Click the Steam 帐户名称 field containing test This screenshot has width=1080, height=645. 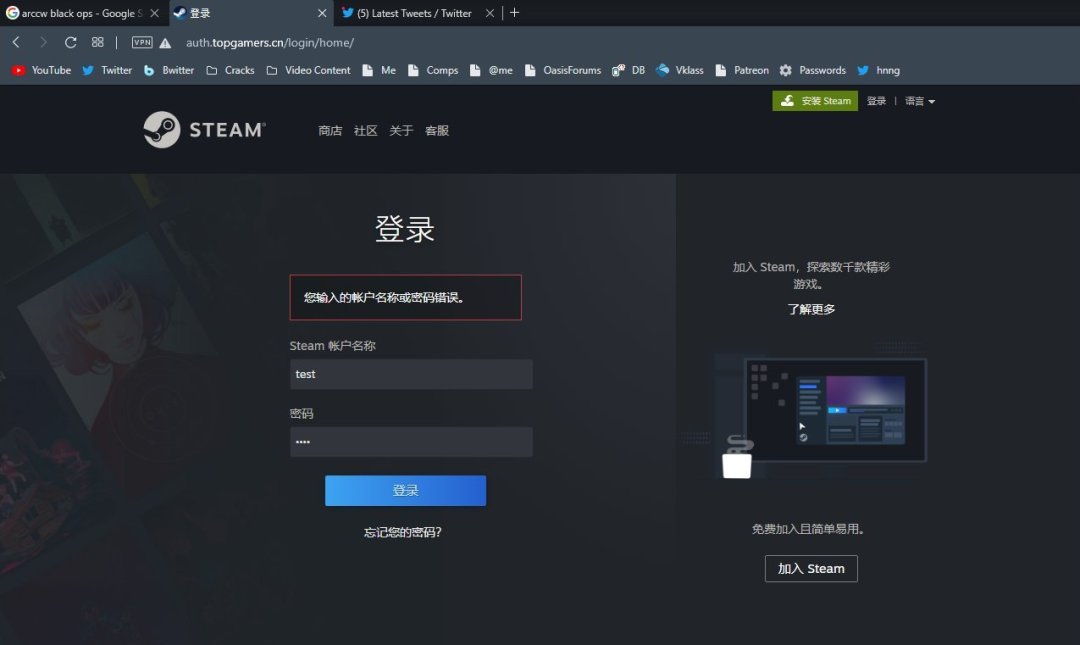coord(411,374)
